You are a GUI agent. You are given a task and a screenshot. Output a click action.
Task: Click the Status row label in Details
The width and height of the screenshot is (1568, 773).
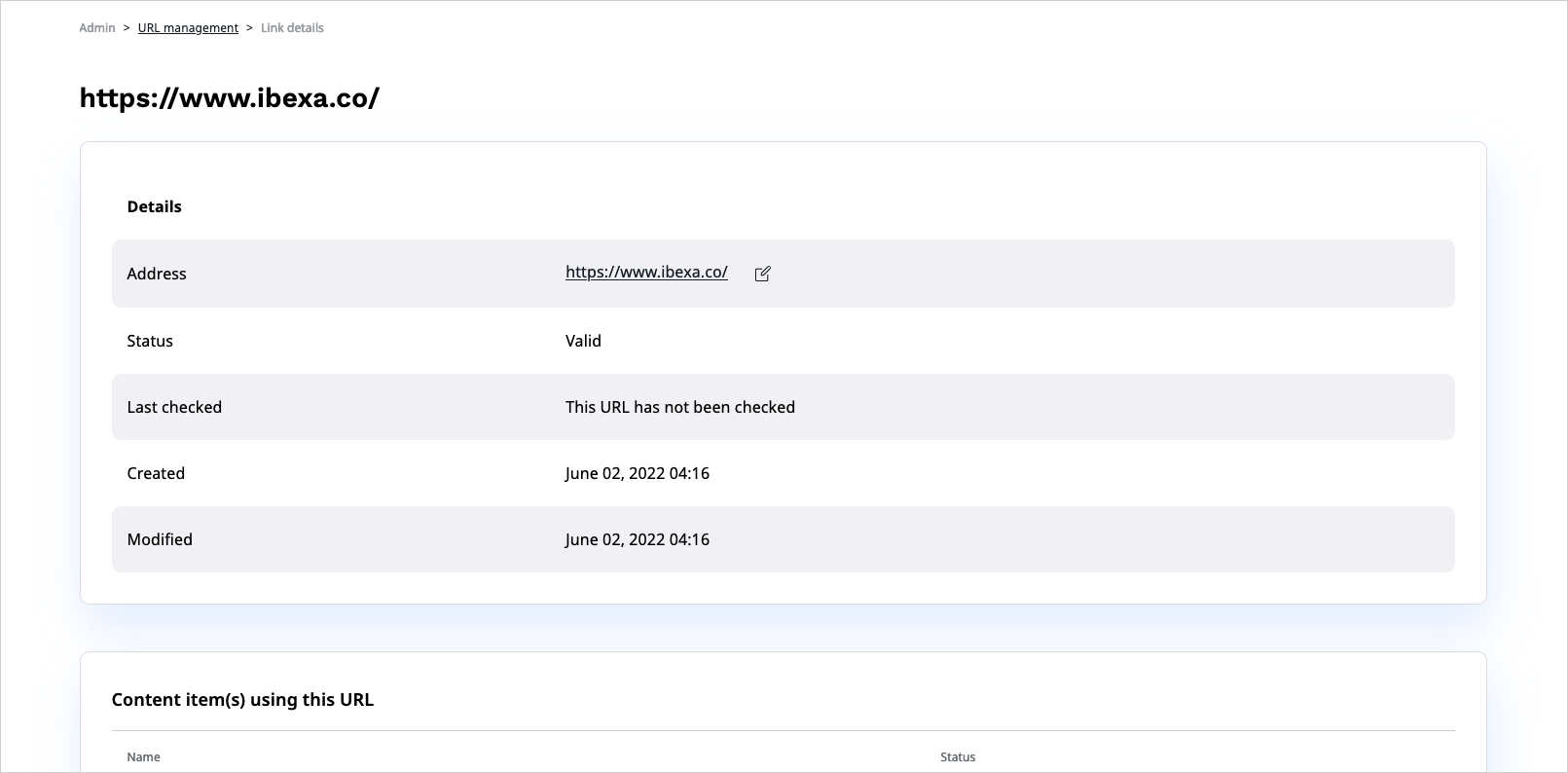click(x=150, y=341)
